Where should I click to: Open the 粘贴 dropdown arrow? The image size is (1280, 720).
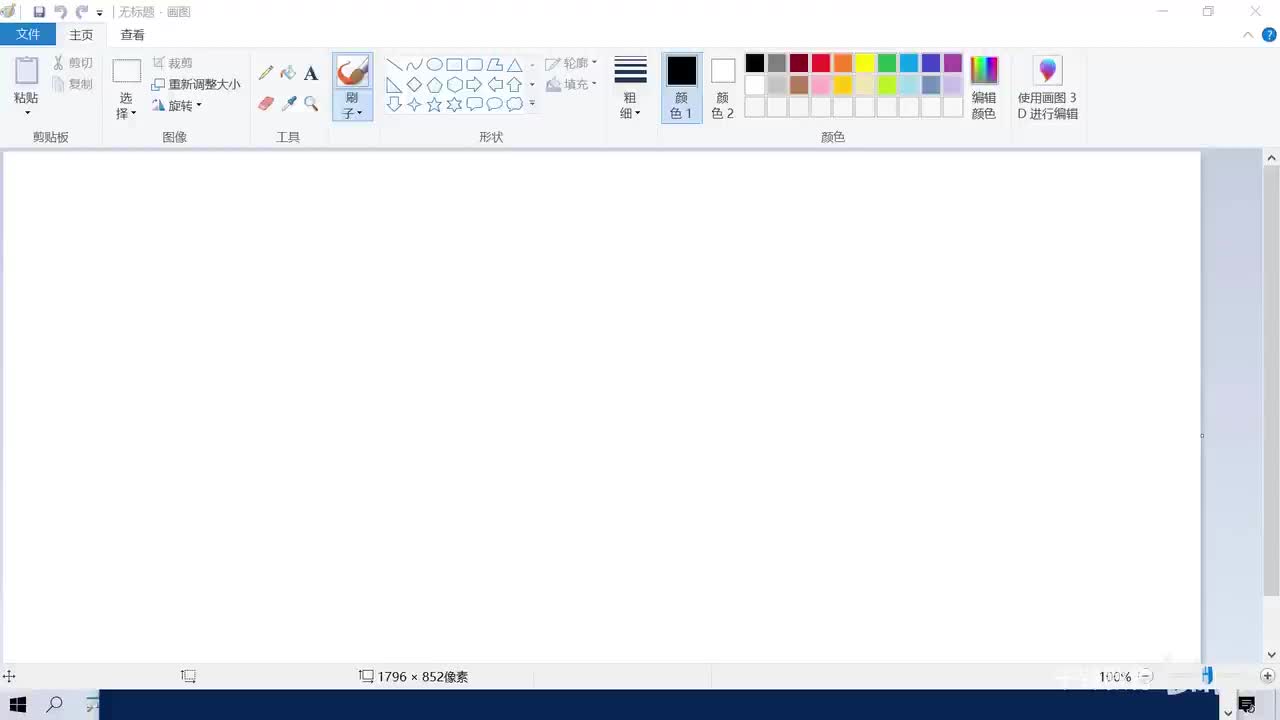(x=27, y=112)
